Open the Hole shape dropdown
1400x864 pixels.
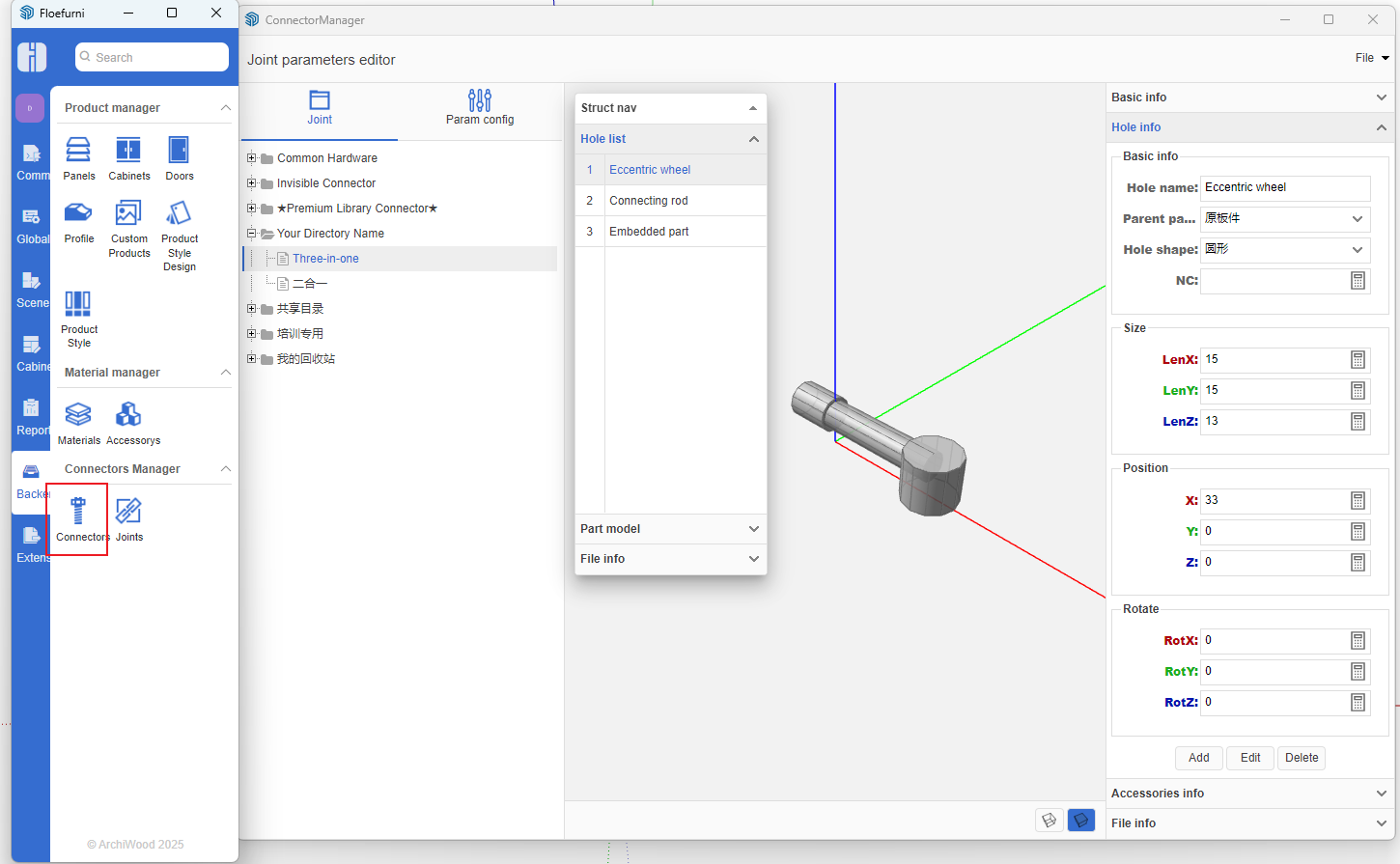(x=1285, y=249)
